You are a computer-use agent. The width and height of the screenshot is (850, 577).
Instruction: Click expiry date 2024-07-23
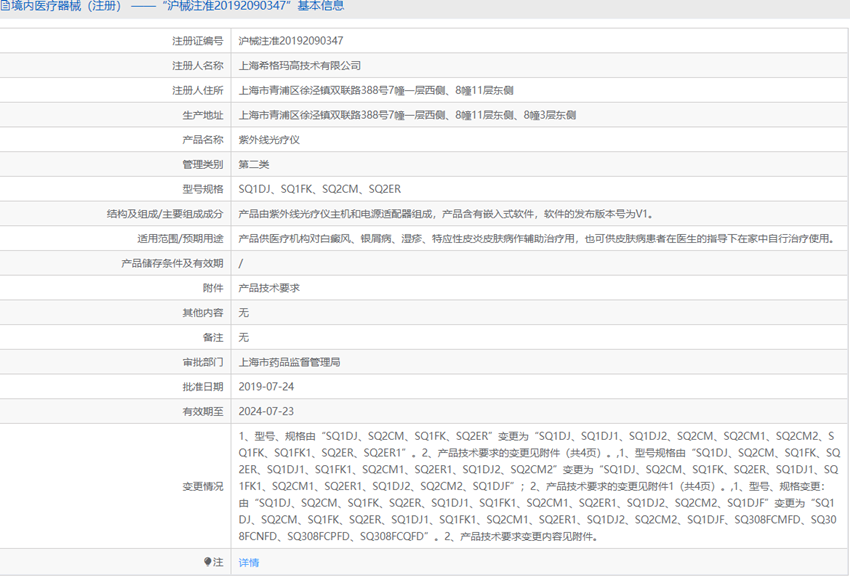coord(266,411)
